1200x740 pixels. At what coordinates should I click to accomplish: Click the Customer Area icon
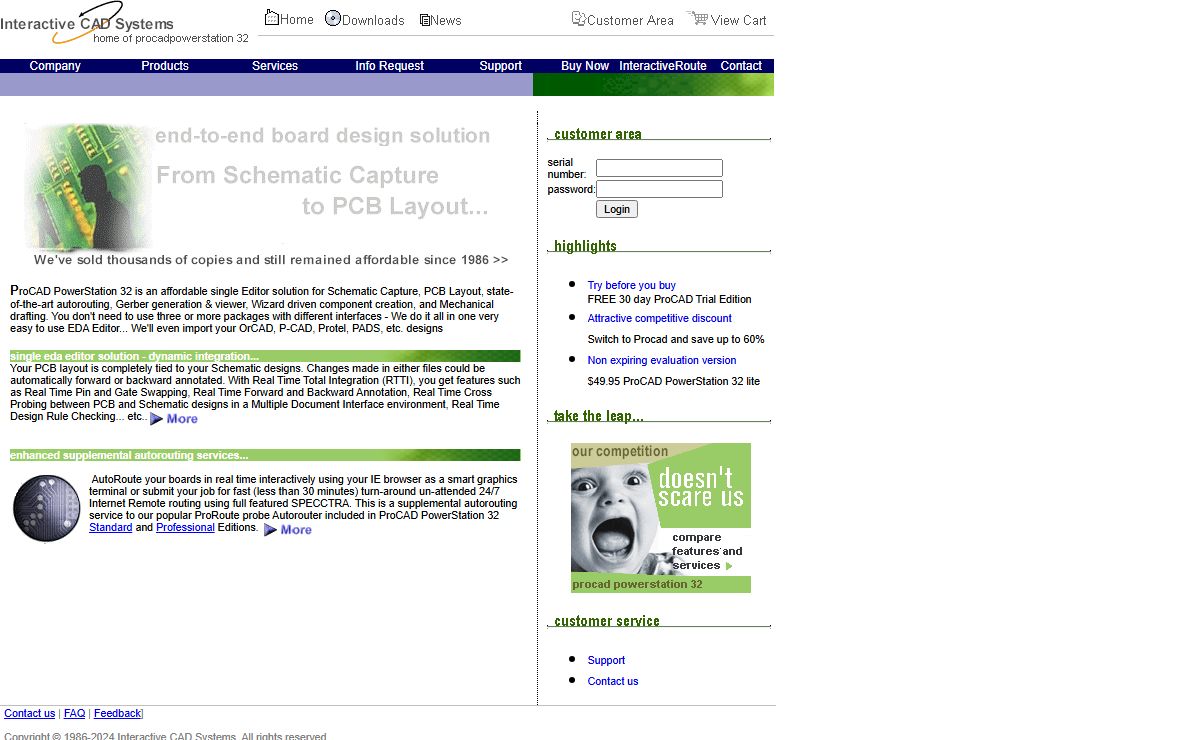coord(578,18)
